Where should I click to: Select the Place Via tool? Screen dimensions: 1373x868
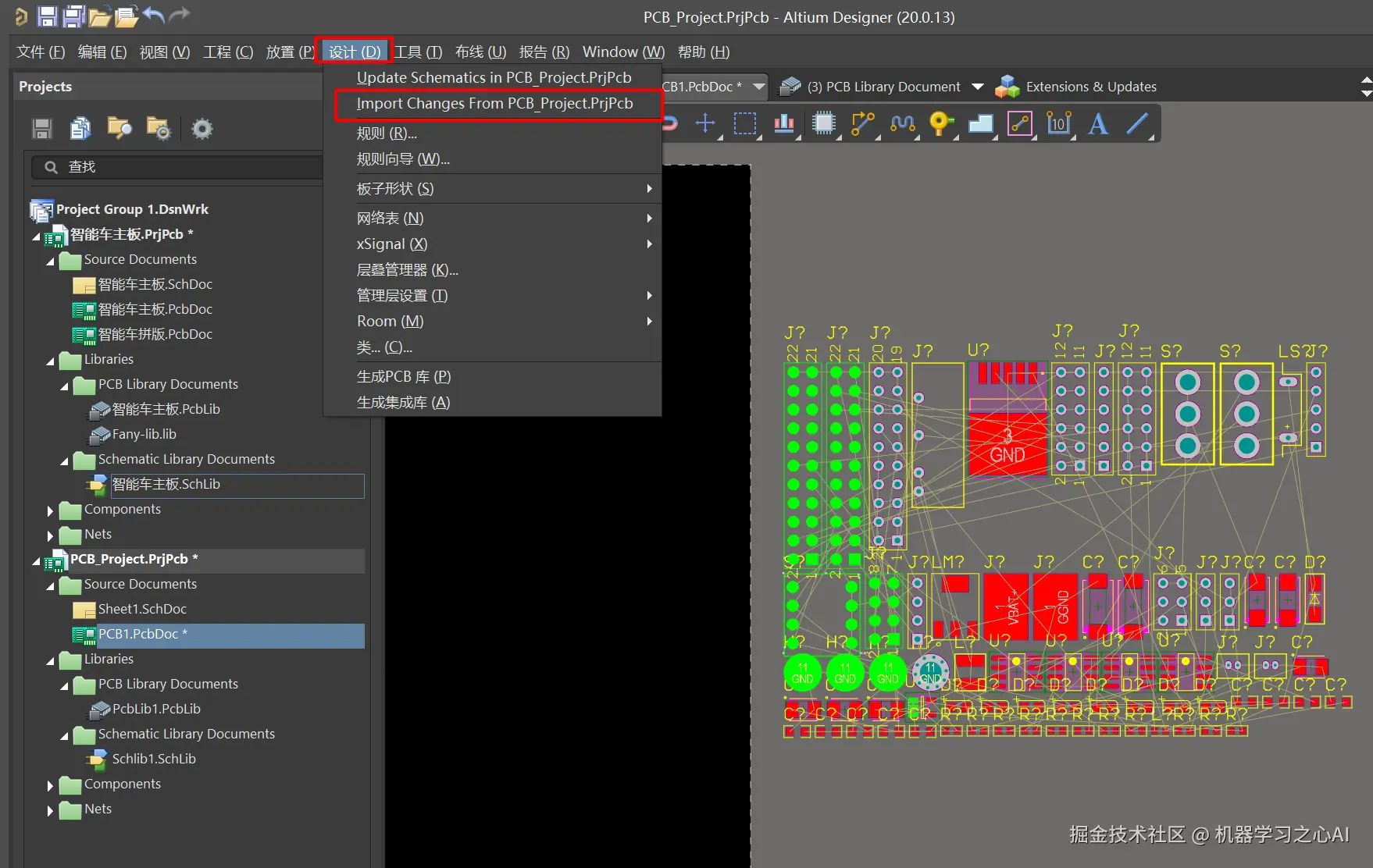[941, 123]
